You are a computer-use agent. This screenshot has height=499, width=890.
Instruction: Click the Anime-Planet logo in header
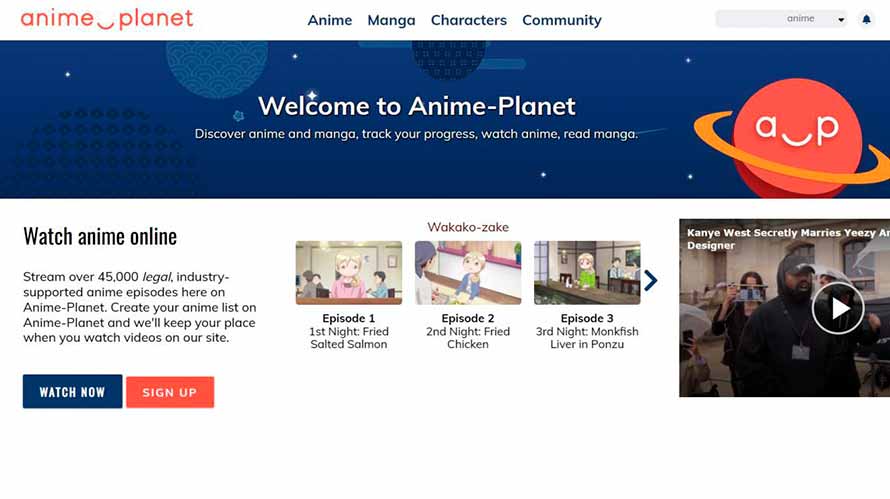pos(107,19)
